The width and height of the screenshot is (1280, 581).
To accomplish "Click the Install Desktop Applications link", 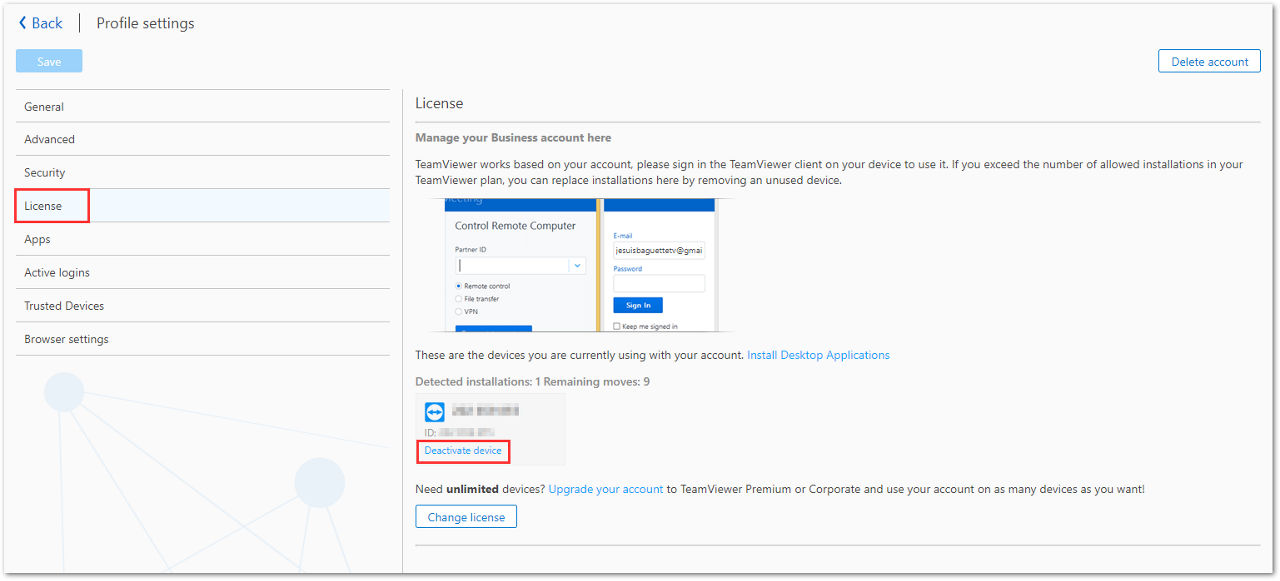I will [x=818, y=355].
